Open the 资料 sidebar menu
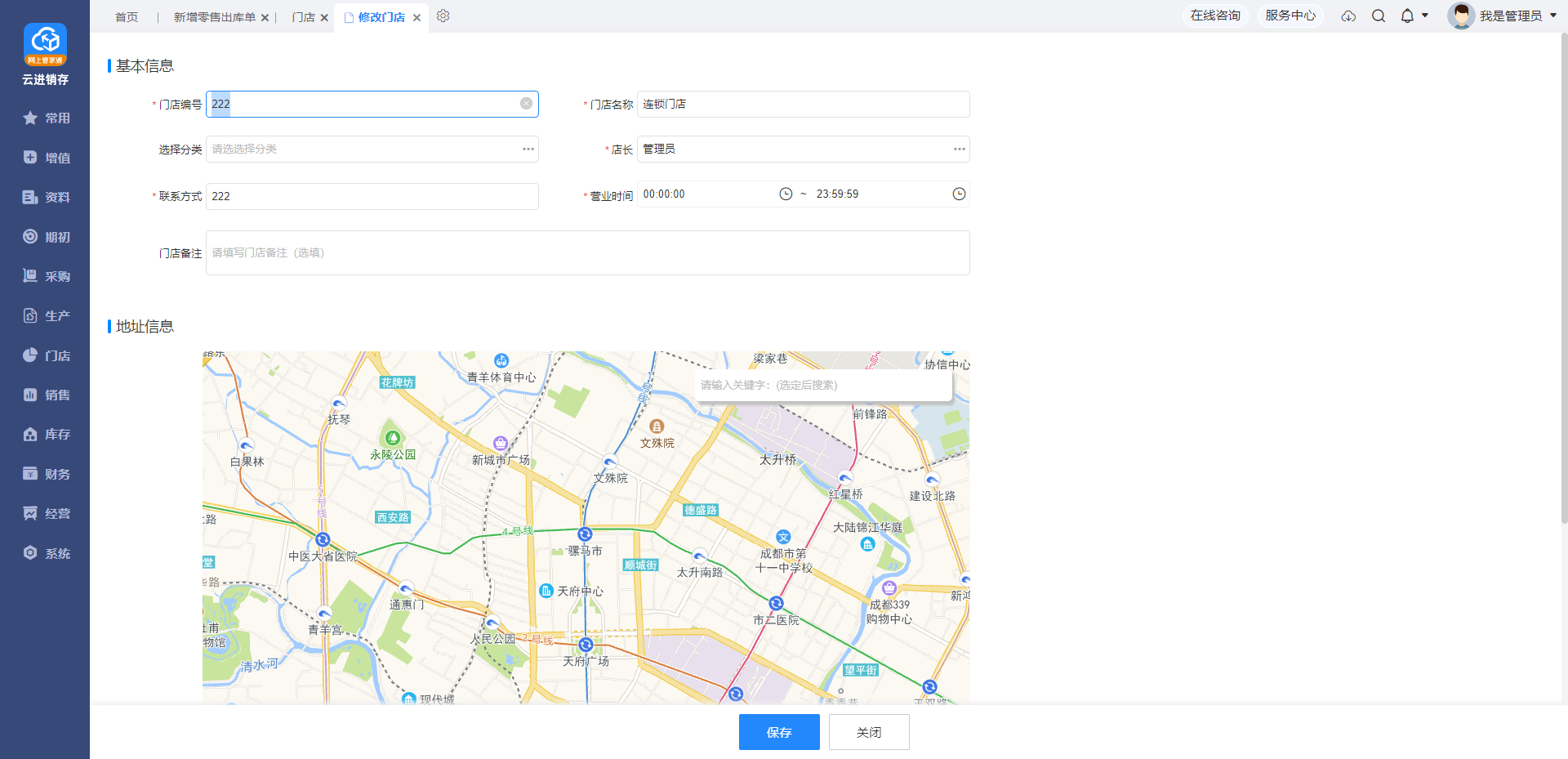The image size is (1568, 759). point(45,197)
